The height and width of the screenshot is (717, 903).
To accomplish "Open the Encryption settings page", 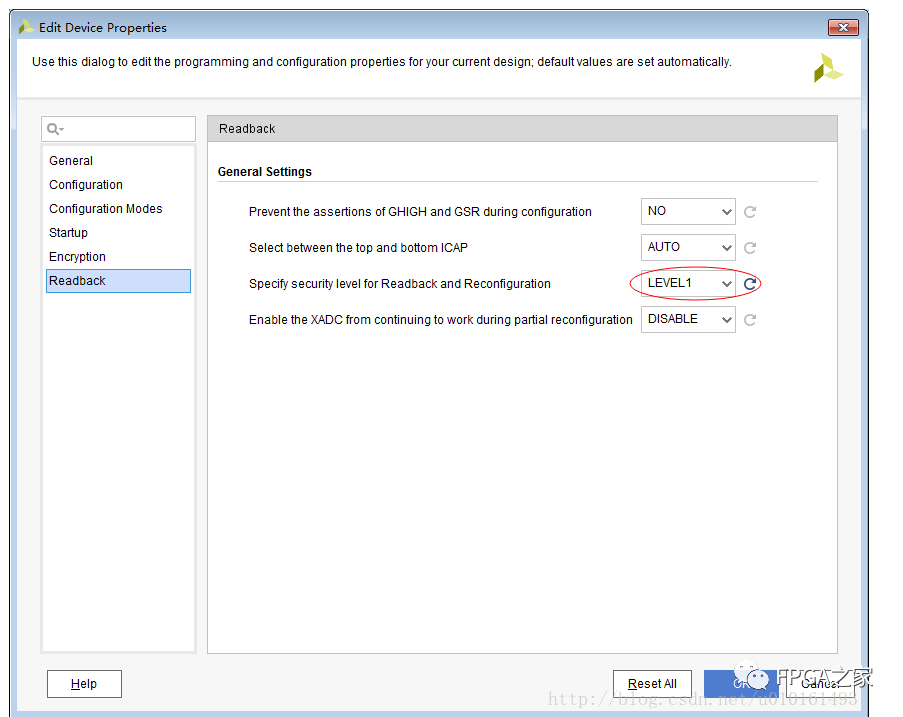I will coord(77,257).
